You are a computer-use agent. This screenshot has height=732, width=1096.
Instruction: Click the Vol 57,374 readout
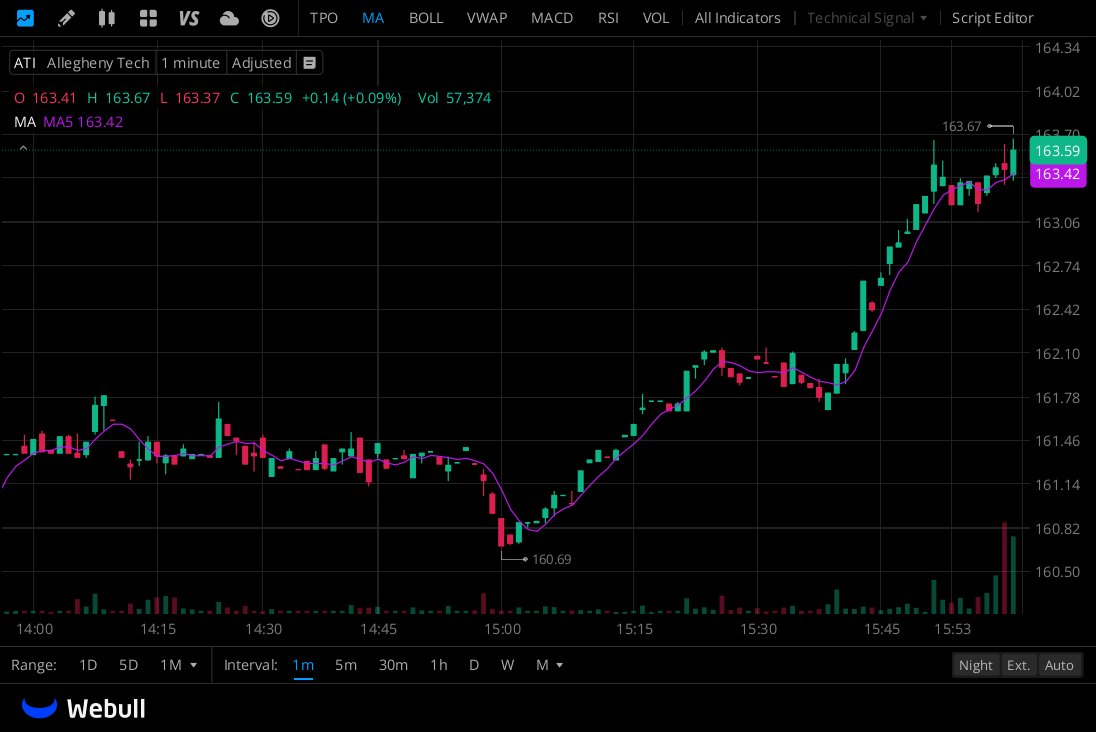coord(454,98)
